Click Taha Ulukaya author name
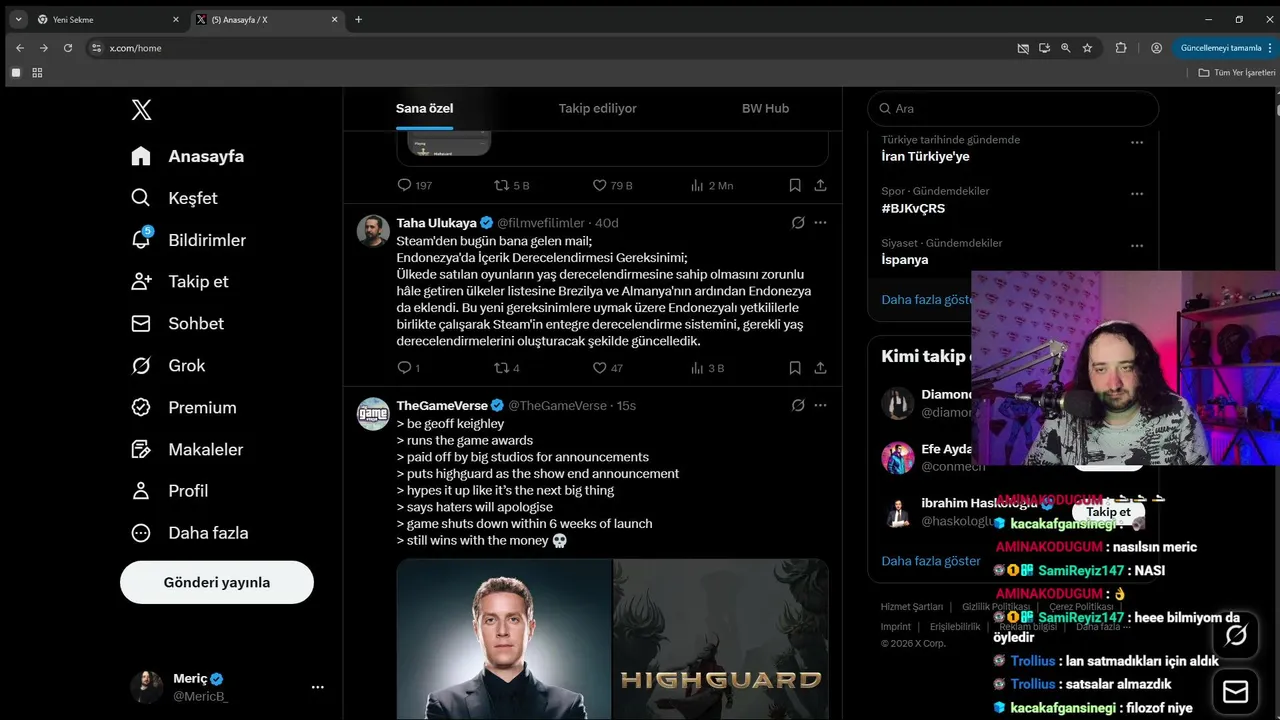1280x720 pixels. click(x=436, y=223)
